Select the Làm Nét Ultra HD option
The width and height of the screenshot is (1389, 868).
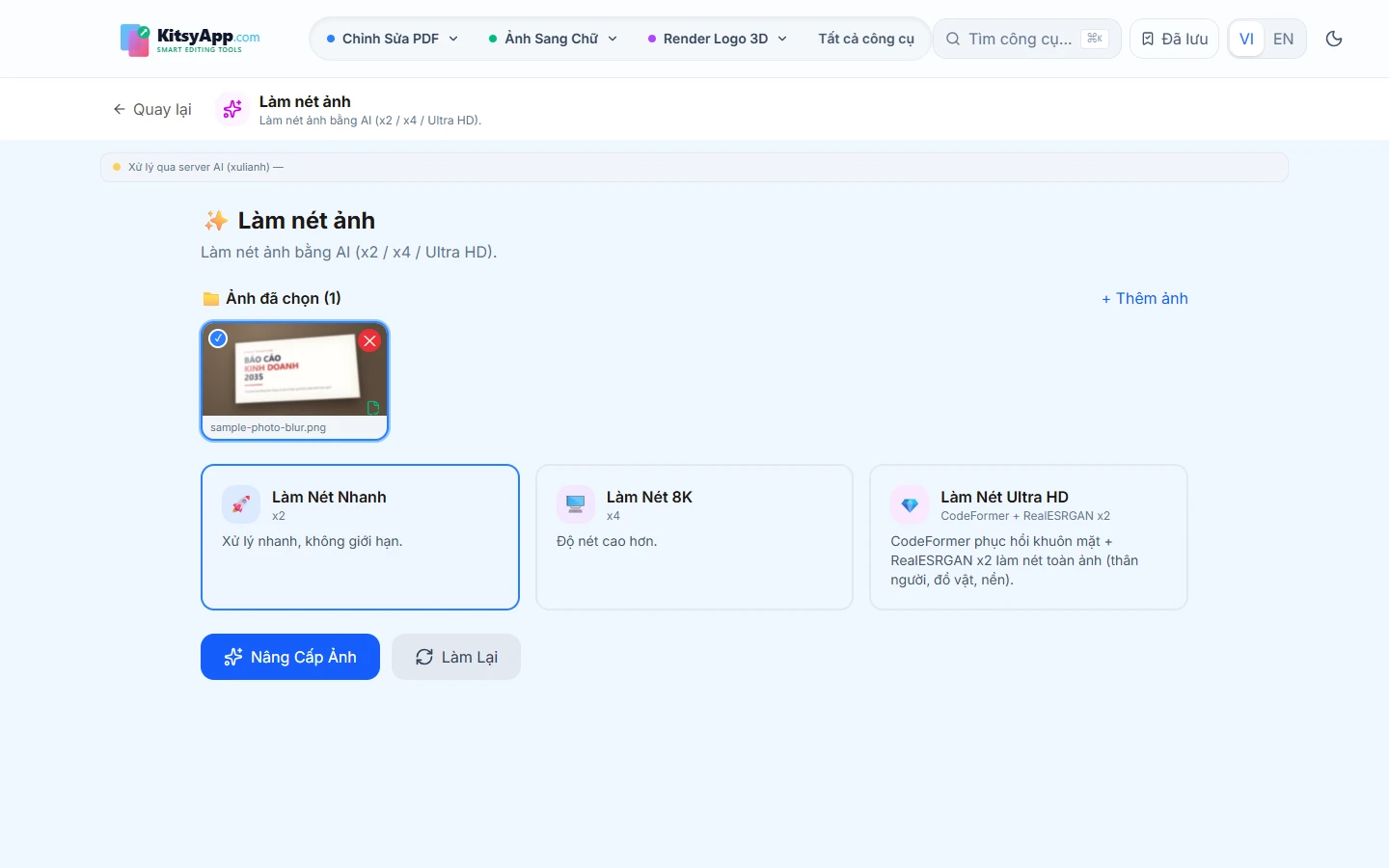pyautogui.click(x=1028, y=537)
